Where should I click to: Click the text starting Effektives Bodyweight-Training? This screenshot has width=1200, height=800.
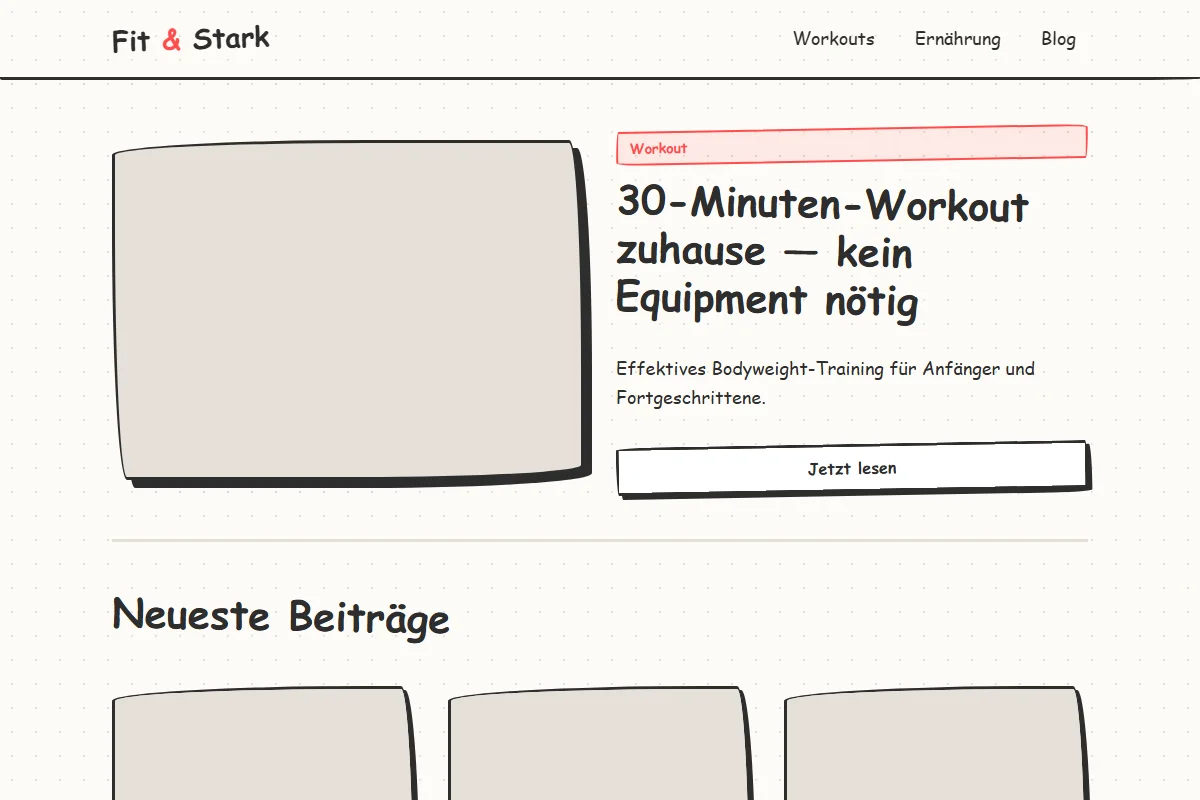(825, 383)
